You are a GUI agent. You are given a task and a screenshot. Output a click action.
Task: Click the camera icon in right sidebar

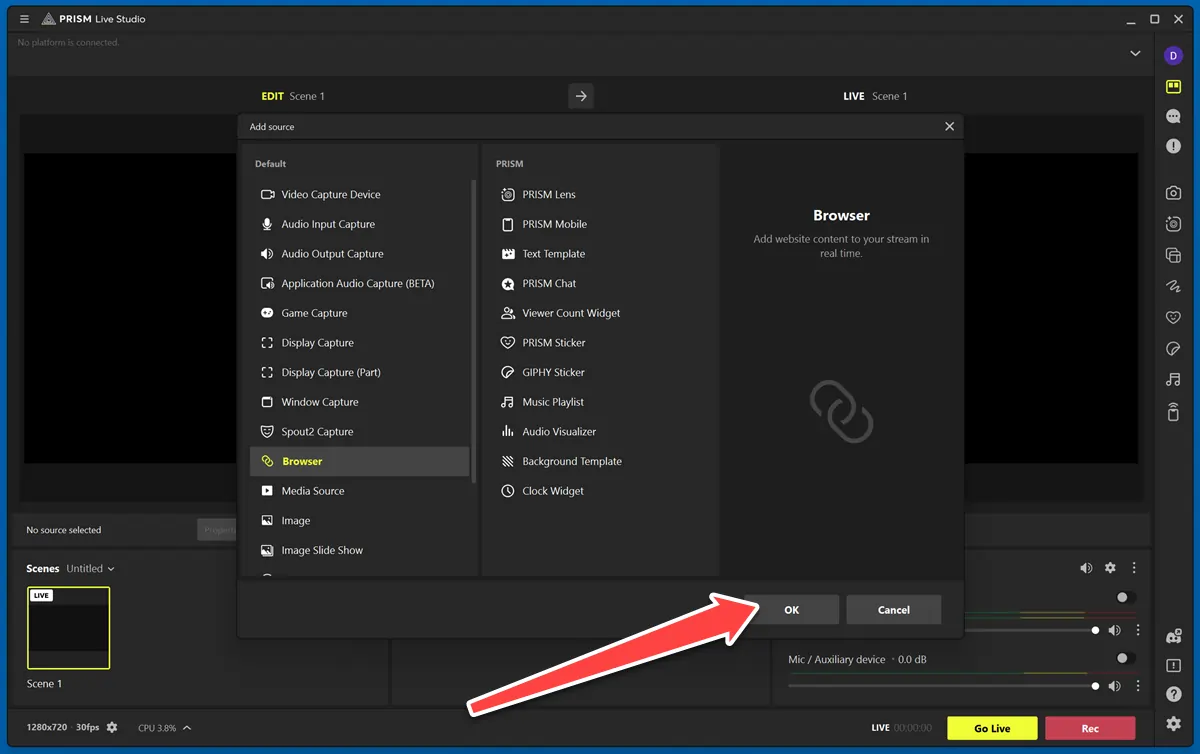[x=1173, y=193]
